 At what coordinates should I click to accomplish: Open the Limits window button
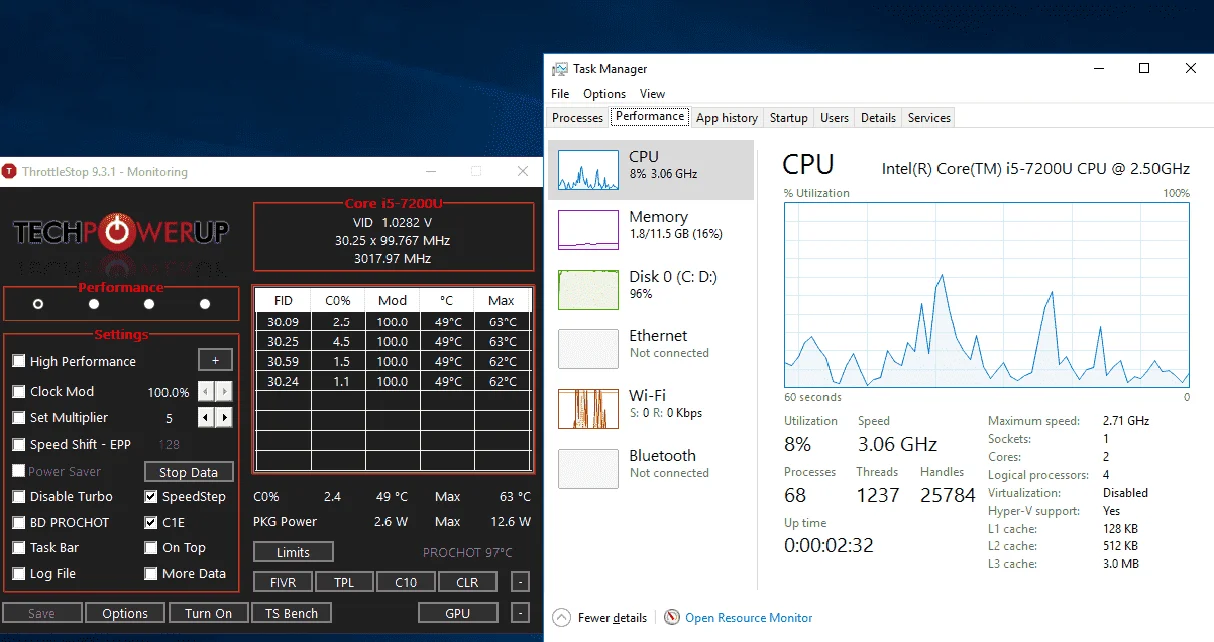coord(293,552)
